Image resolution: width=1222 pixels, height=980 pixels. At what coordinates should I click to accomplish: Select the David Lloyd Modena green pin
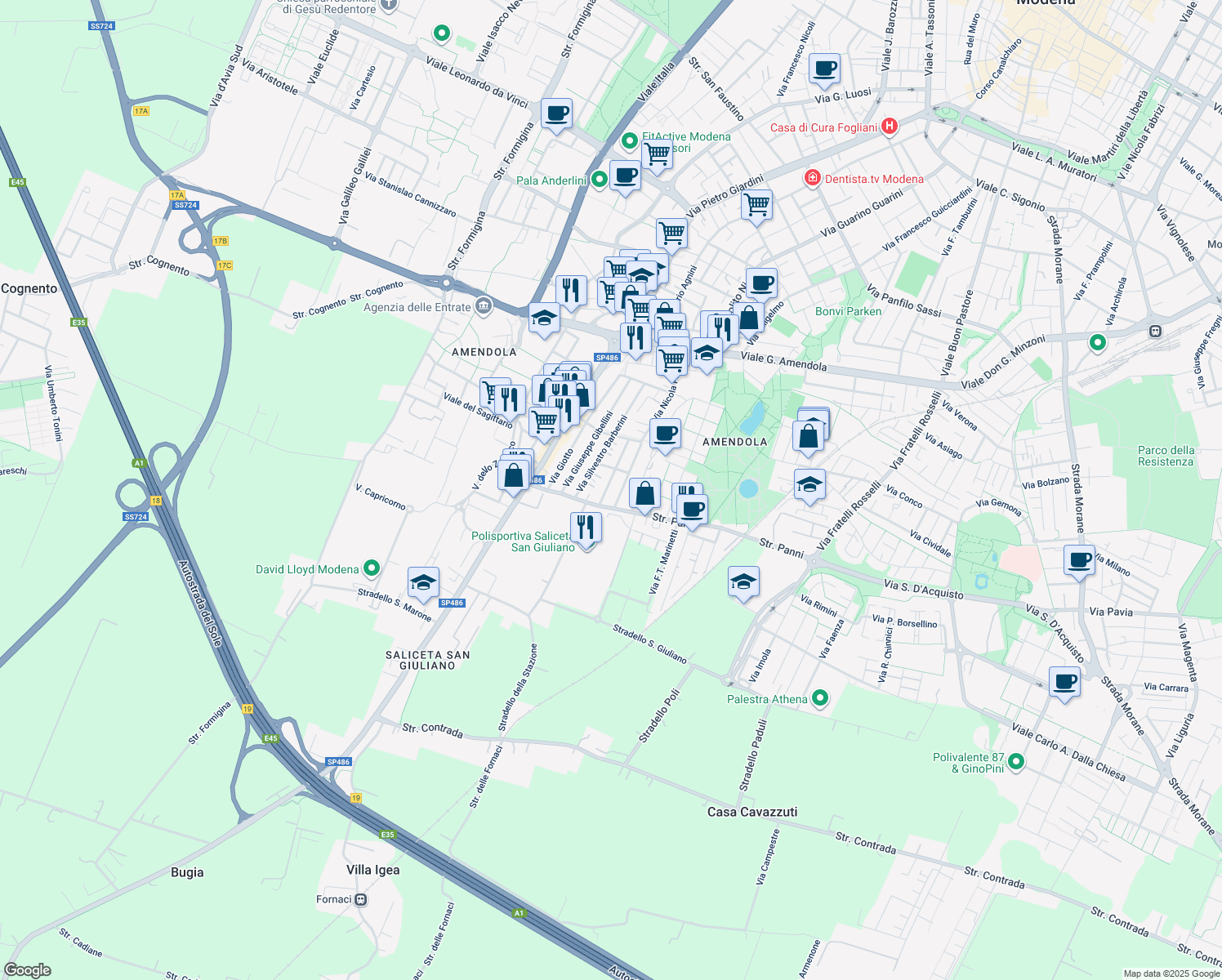coord(372,568)
